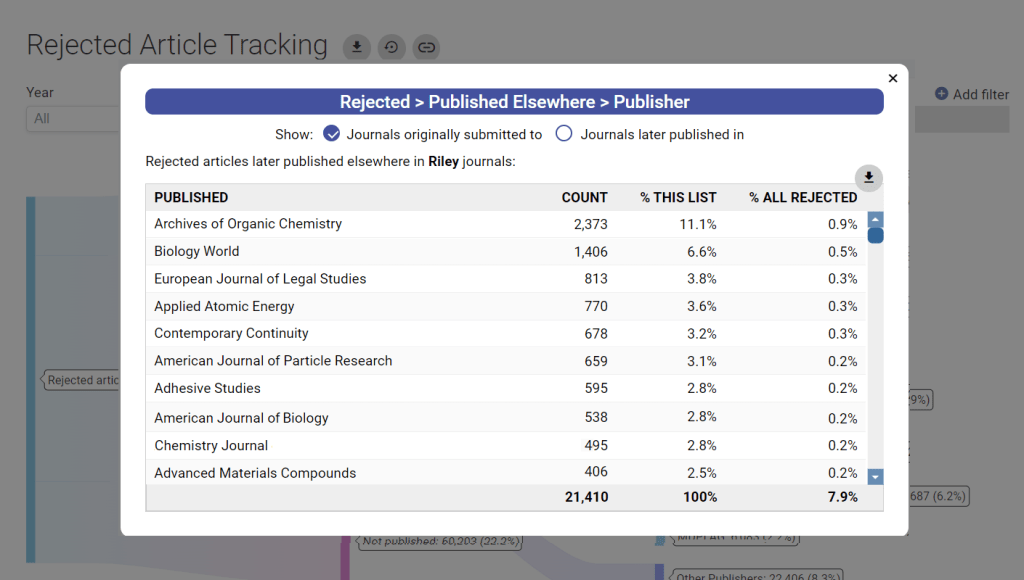Select the European Journal of Legal Studies row
This screenshot has width=1024, height=580.
(260, 279)
